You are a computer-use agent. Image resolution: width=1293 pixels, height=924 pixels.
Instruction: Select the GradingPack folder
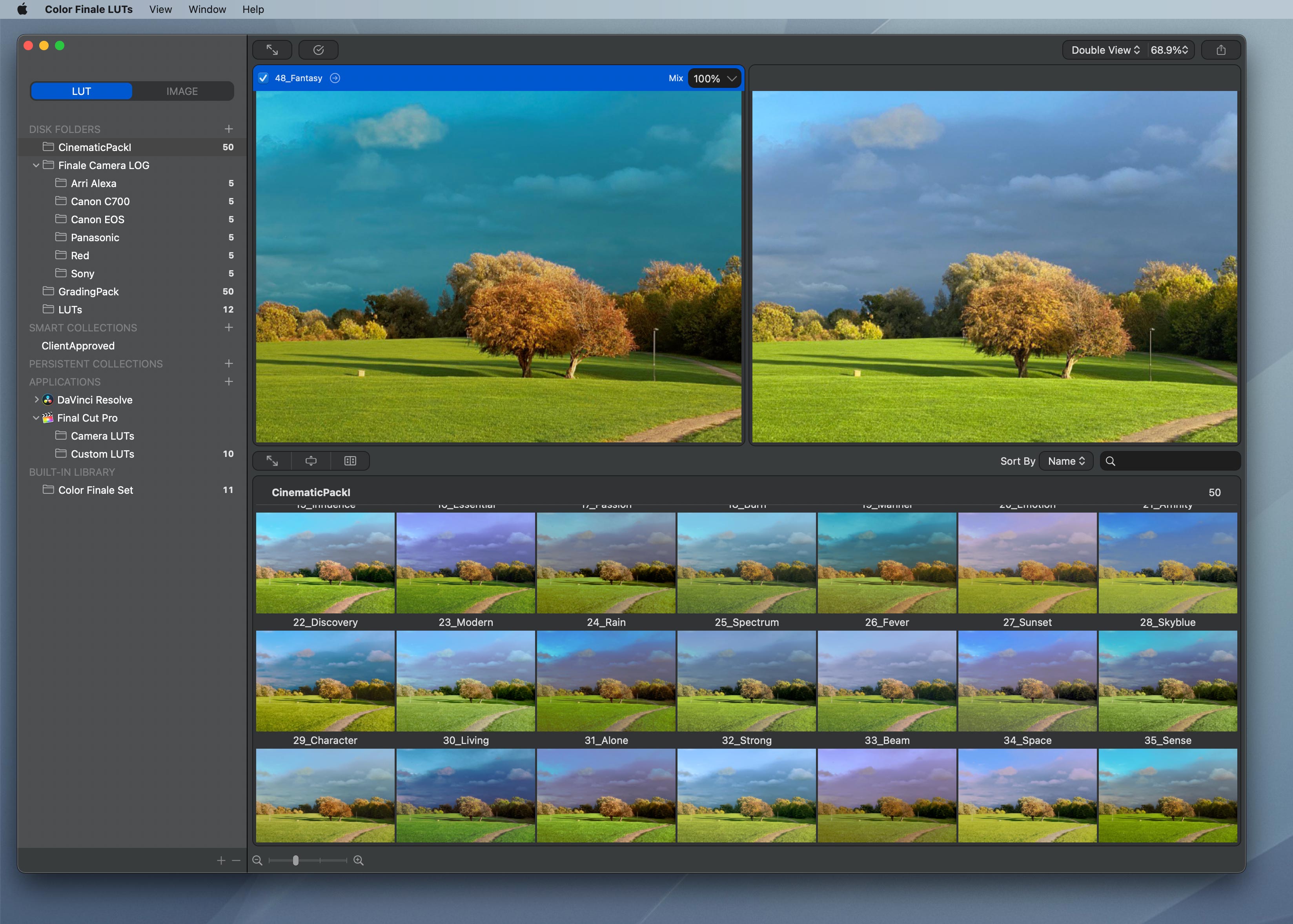click(132, 291)
